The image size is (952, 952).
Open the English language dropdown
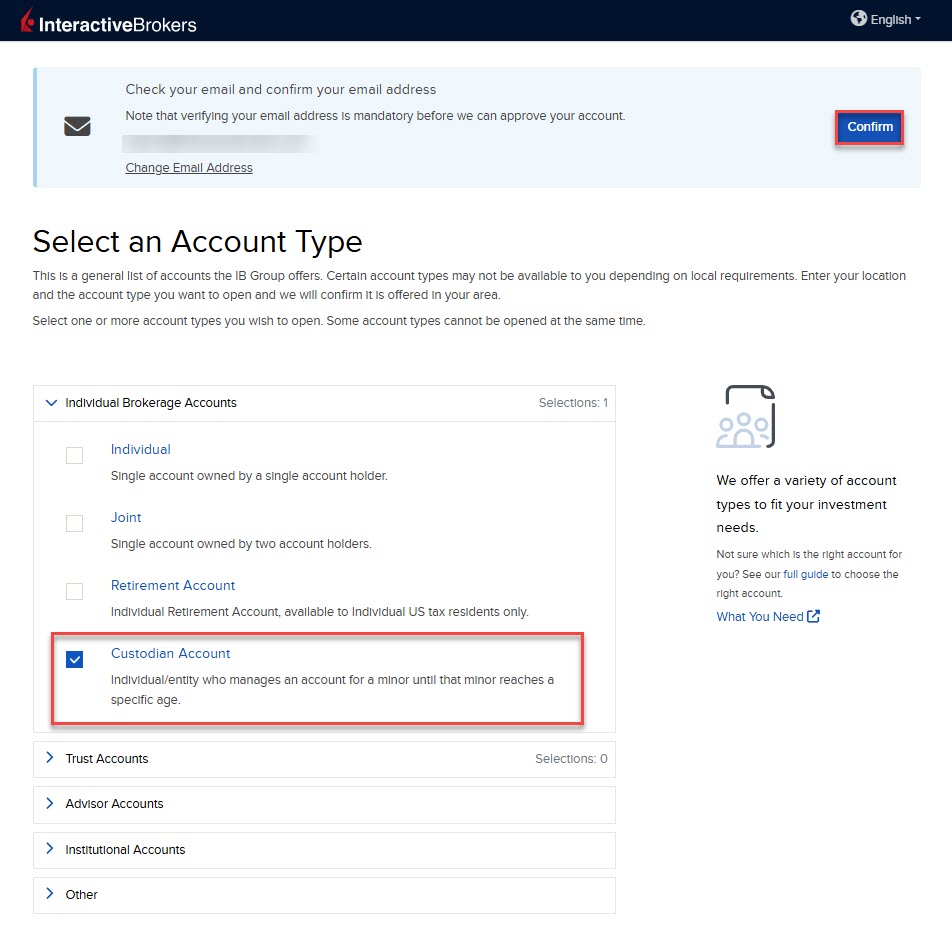tap(885, 19)
